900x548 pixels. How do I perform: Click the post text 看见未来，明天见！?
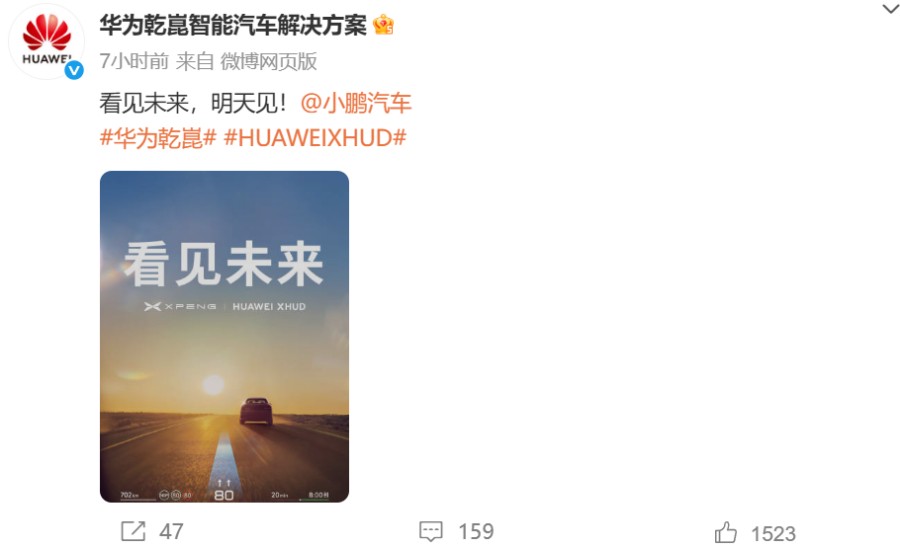click(x=193, y=103)
